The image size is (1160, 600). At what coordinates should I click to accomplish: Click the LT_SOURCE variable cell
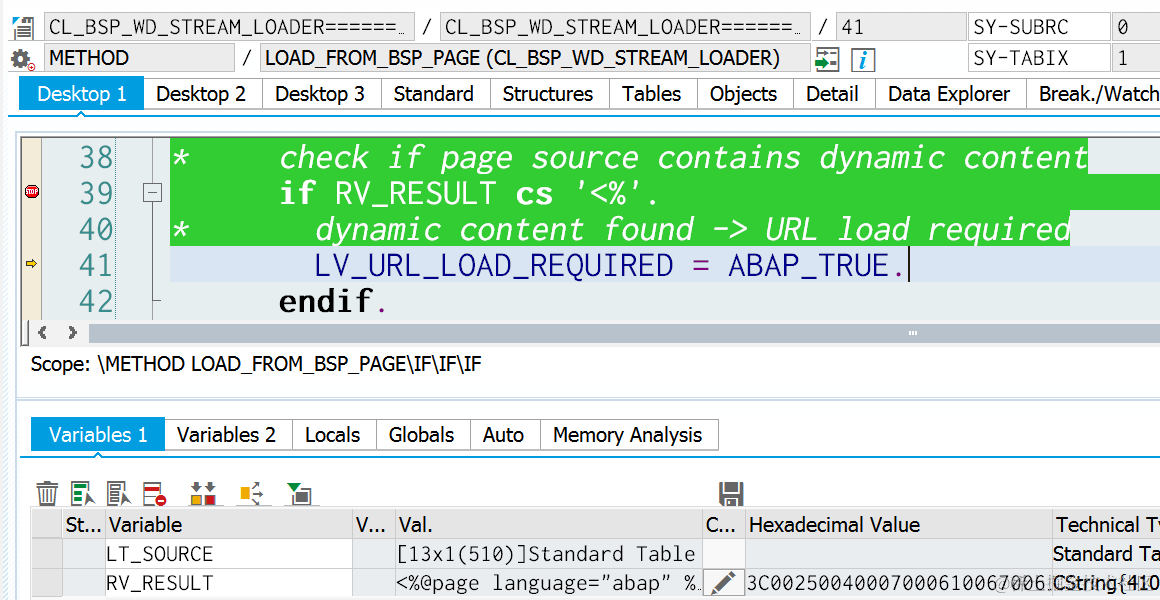229,554
